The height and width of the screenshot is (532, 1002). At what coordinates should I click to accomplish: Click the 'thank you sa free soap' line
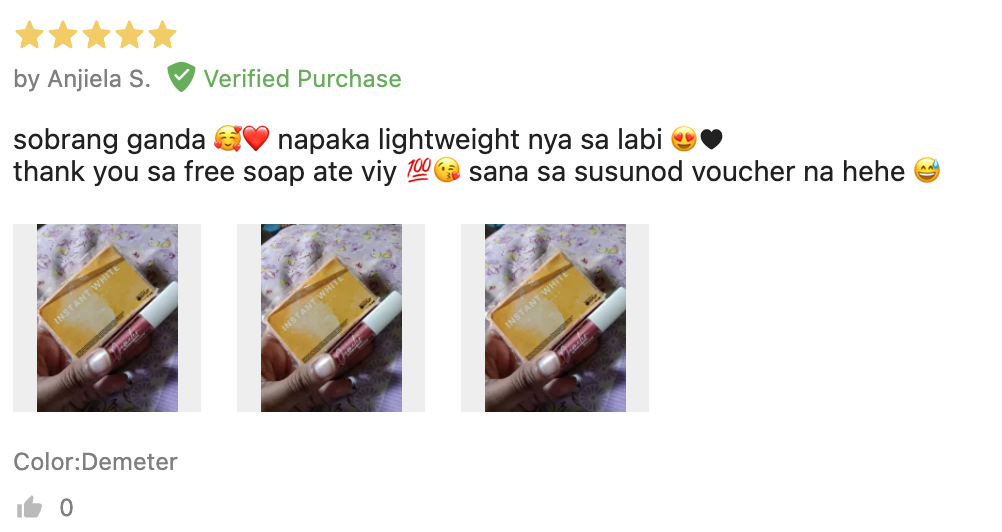477,171
